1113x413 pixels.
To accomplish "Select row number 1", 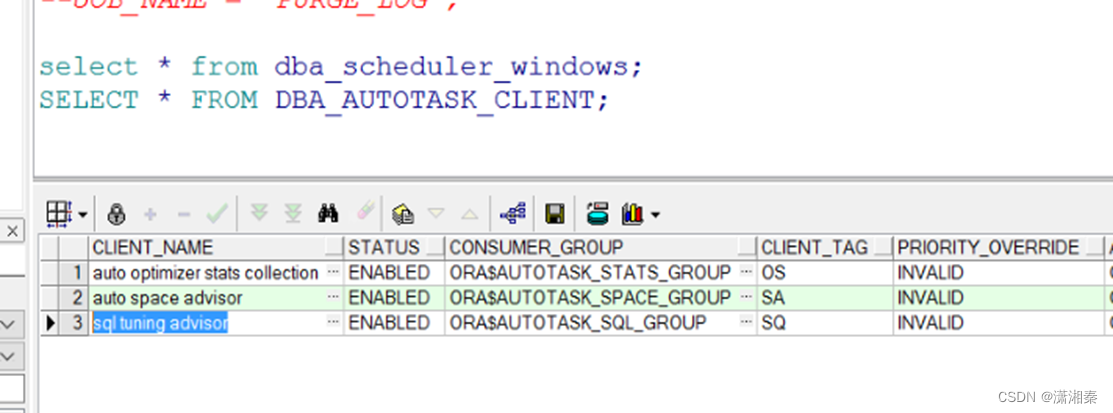I will click(74, 272).
